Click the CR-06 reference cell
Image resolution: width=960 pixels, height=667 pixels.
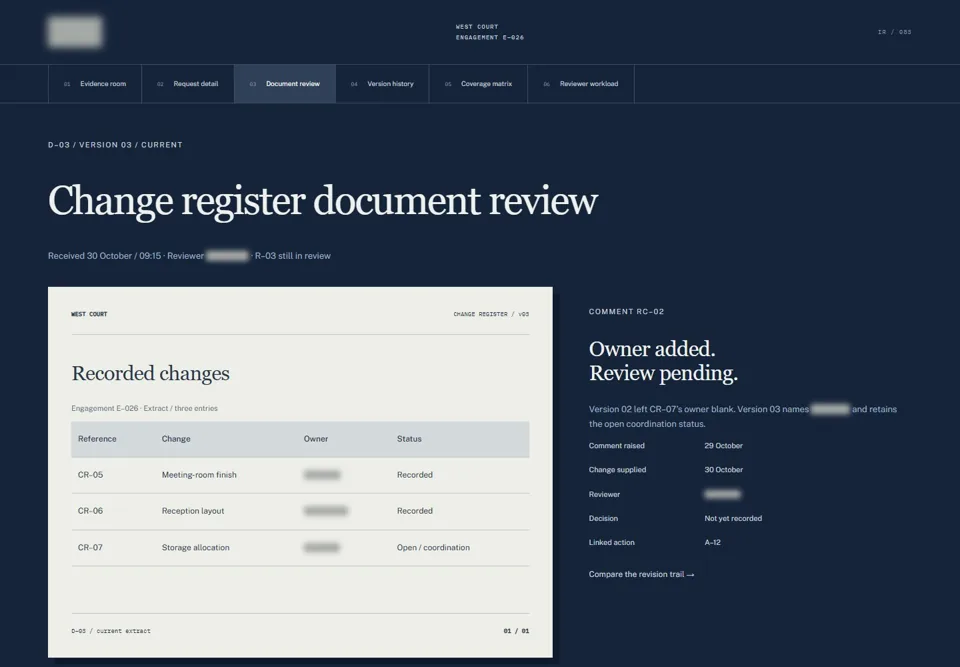click(90, 511)
